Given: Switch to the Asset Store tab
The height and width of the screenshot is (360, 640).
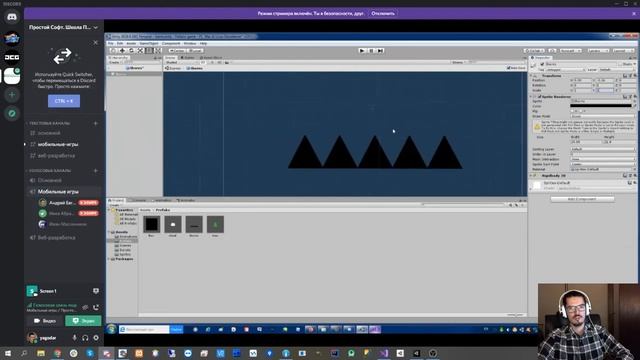Looking at the screenshot, I should (x=211, y=58).
